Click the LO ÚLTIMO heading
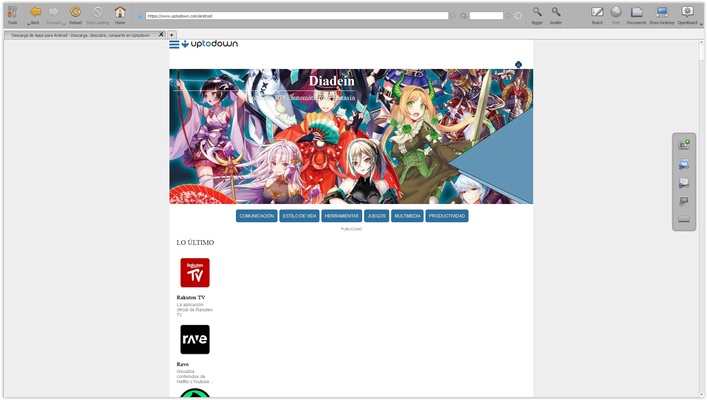The width and height of the screenshot is (707, 400). (195, 243)
